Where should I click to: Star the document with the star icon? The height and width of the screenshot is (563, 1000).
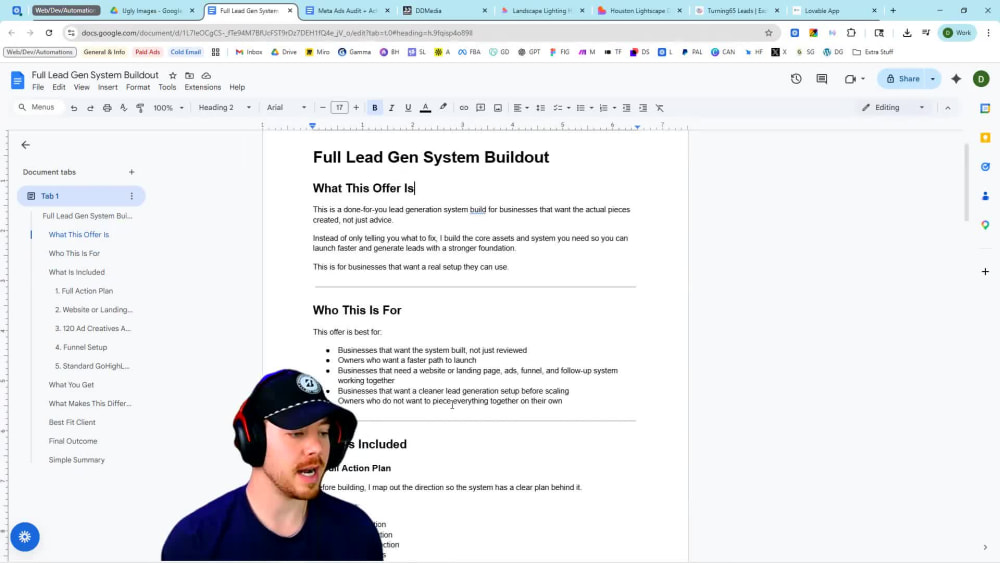173,75
